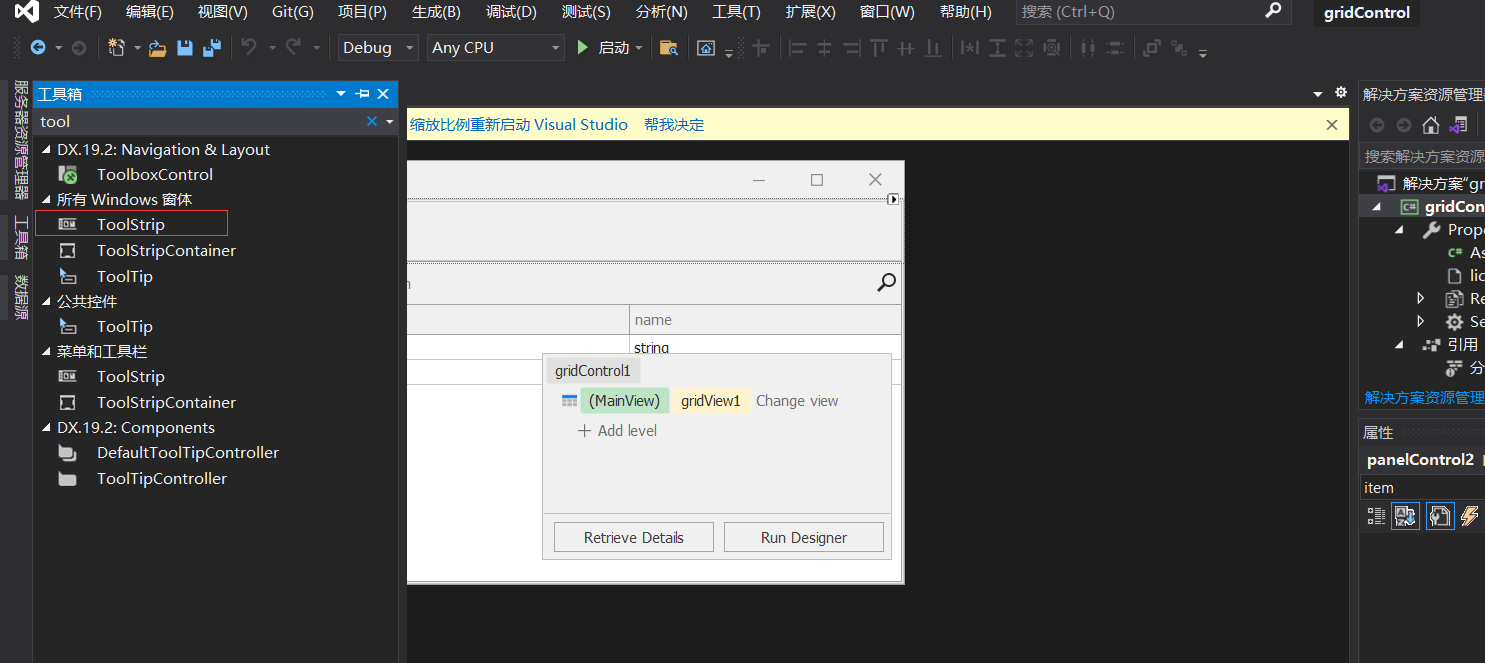
Task: Click the Change view link
Action: point(797,401)
